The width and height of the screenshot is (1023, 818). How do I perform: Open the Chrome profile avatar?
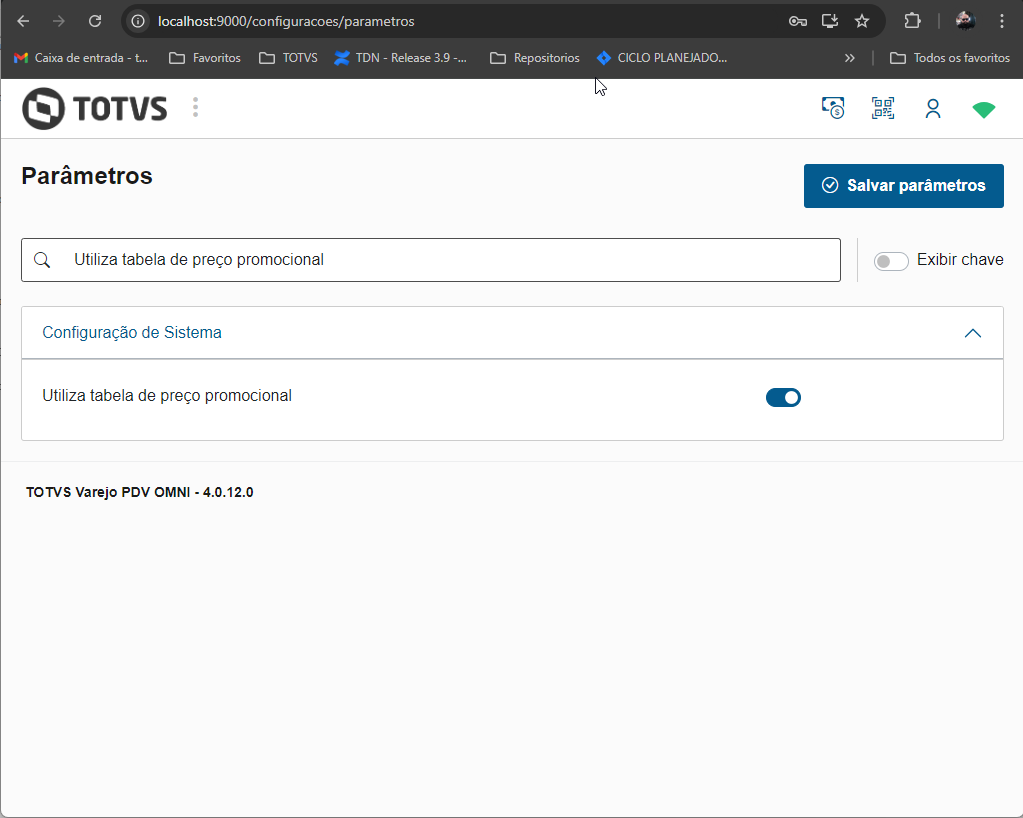pos(965,21)
